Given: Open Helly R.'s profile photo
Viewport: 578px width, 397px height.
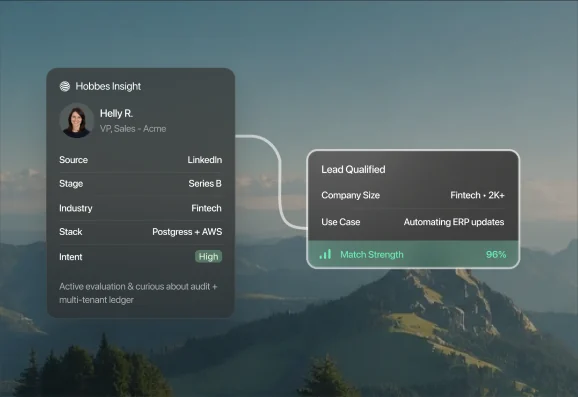Looking at the screenshot, I should [x=77, y=120].
